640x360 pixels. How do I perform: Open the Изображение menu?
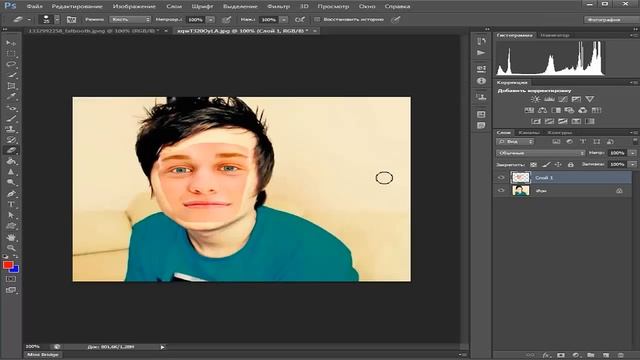134,6
